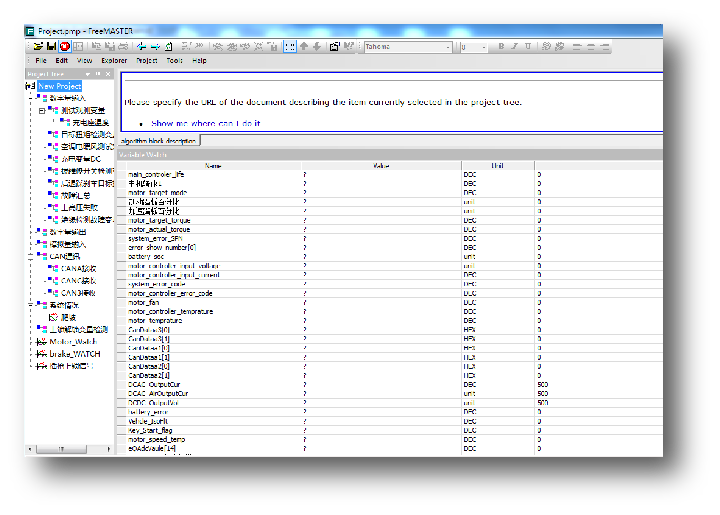Click the layout panes toolbar icon

tap(78, 46)
